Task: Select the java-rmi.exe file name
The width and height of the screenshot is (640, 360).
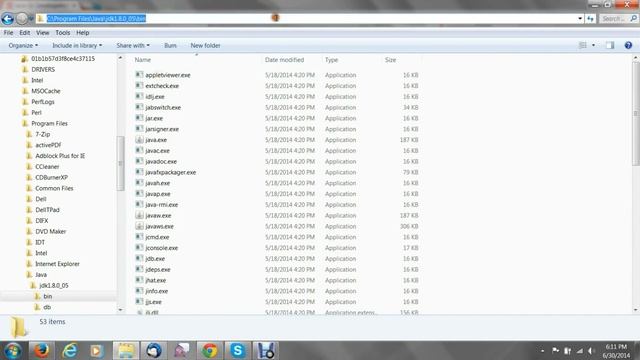Action: point(162,205)
